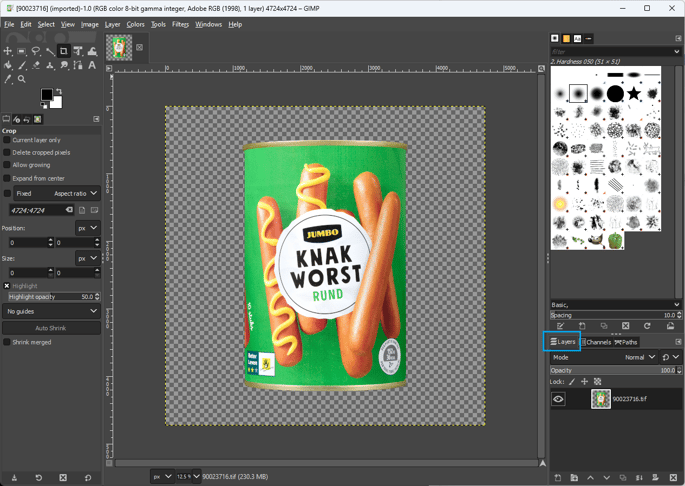Open the Fixed Aspect ratio dropdown

(x=57, y=193)
